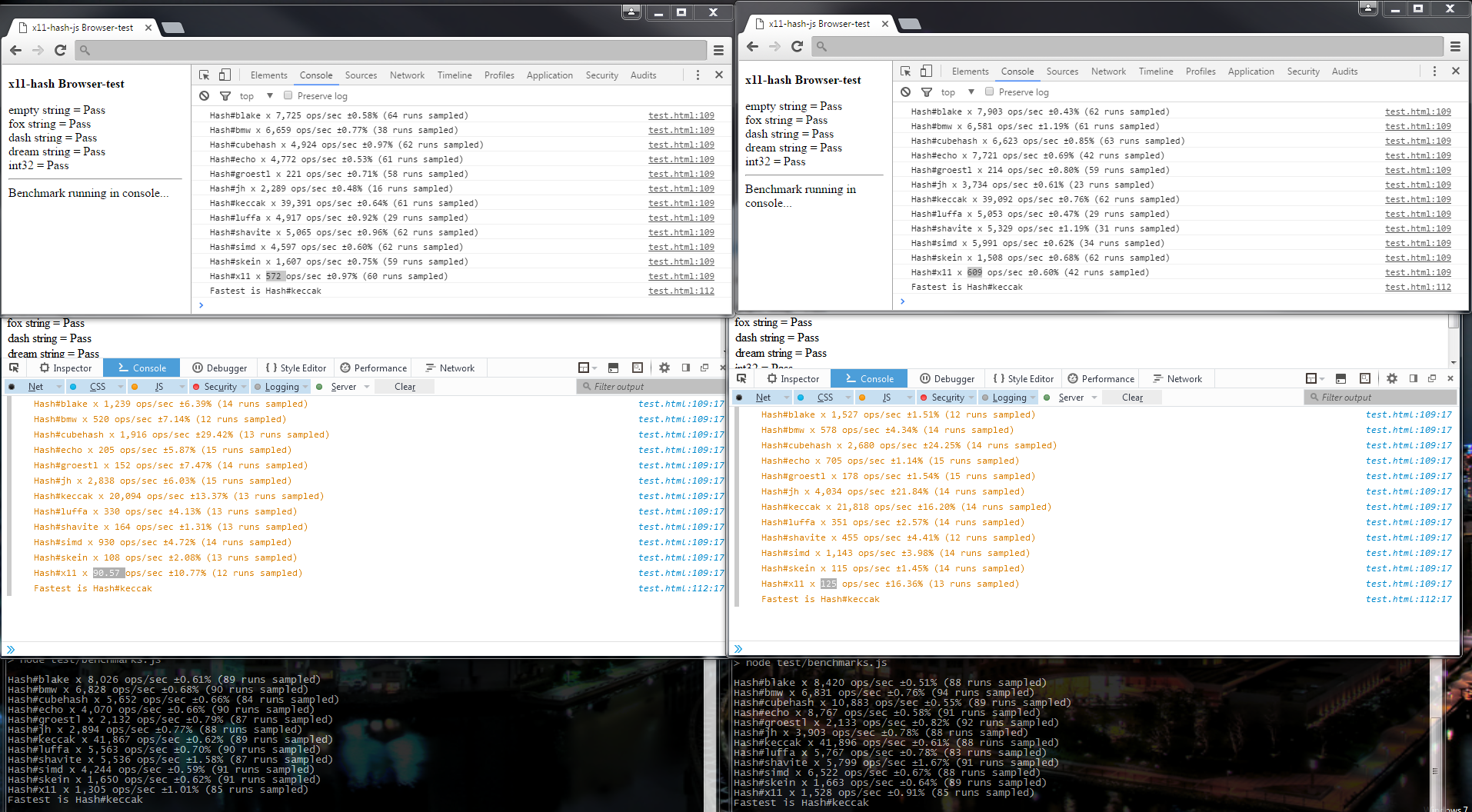1472x812 pixels.
Task: Show toolbox in separate window in right Firefox
Action: tap(1432, 378)
